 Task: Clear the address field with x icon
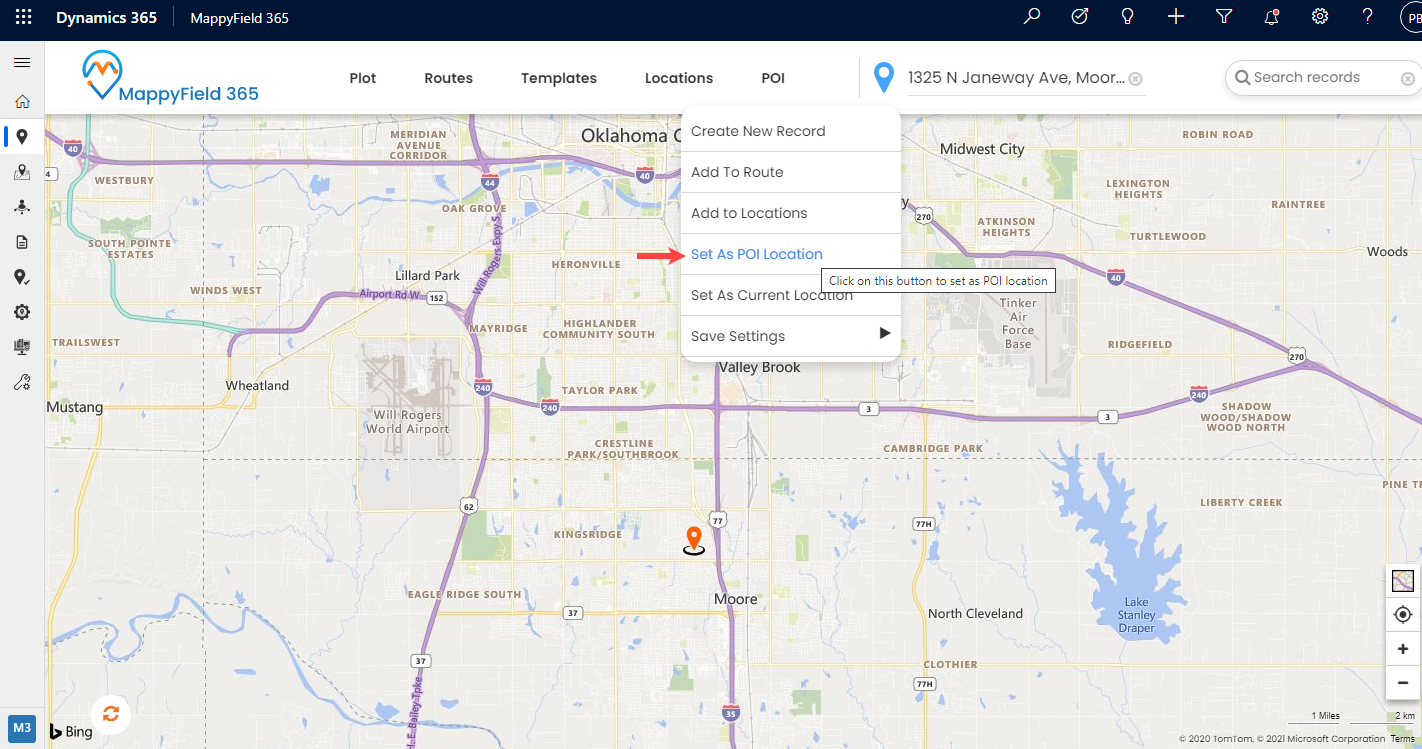(1136, 79)
